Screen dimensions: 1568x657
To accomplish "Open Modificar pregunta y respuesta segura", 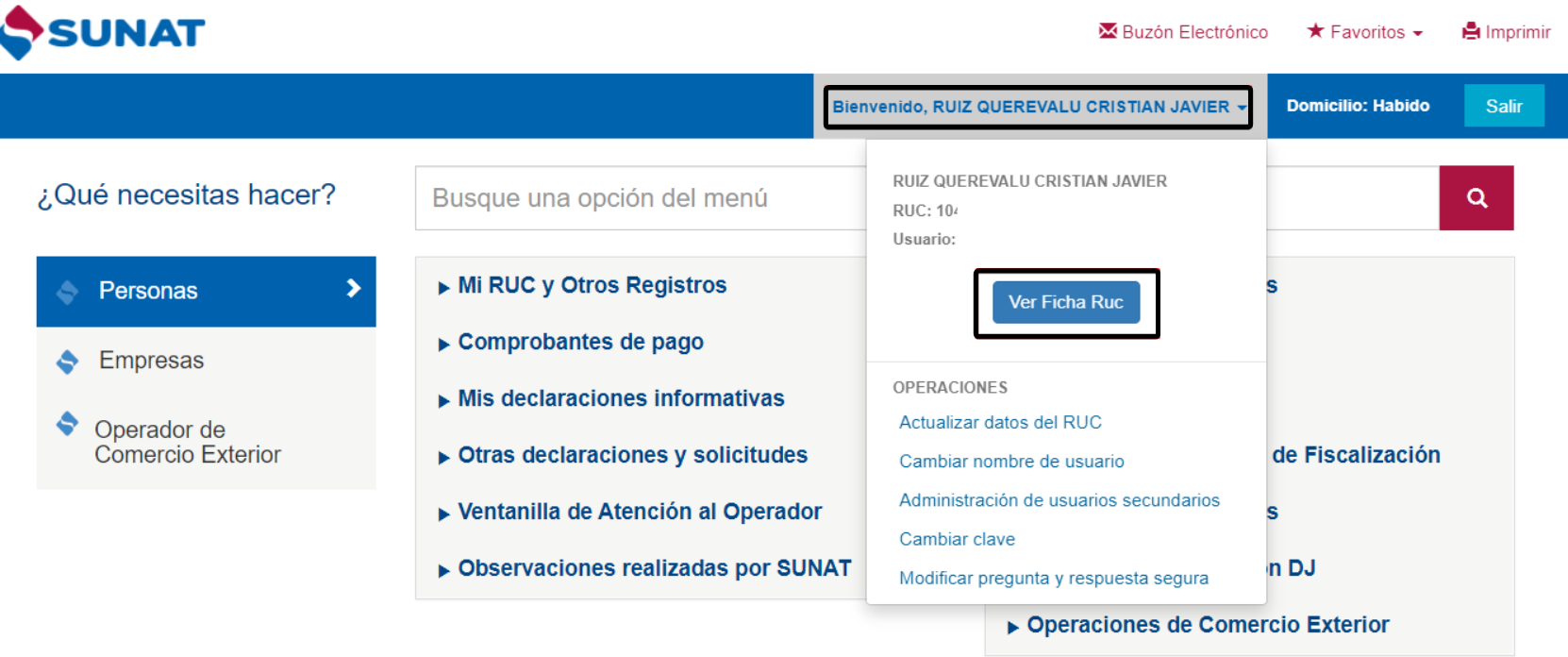I will [x=1054, y=578].
